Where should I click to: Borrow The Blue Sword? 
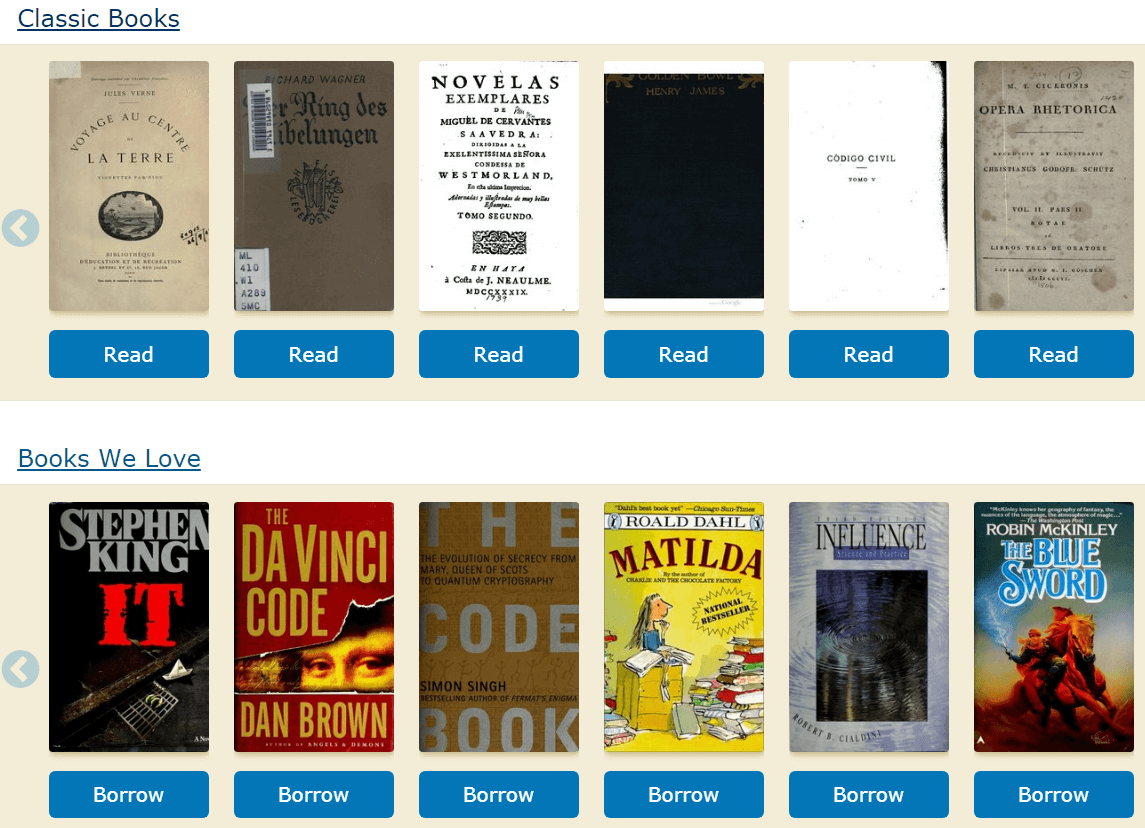tap(1054, 794)
